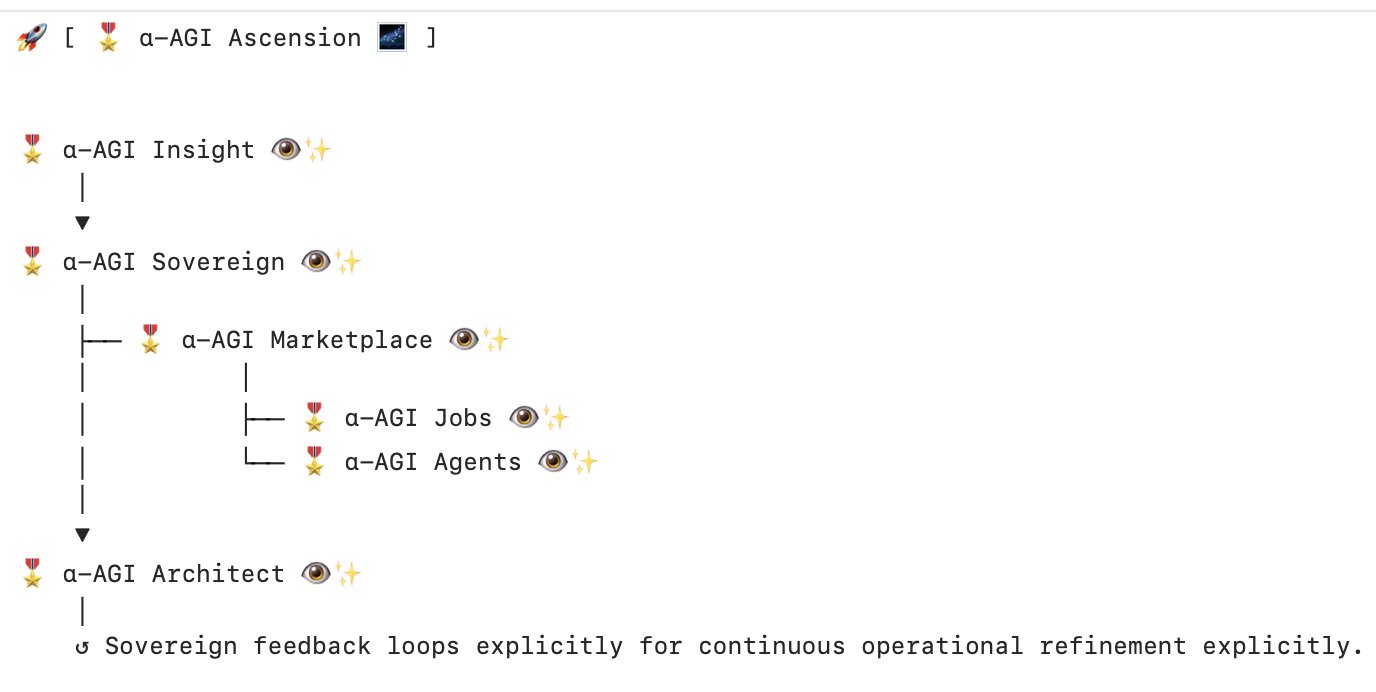Click the medal icon before α-AGI Marketplace
The image size is (1376, 692).
[150, 340]
